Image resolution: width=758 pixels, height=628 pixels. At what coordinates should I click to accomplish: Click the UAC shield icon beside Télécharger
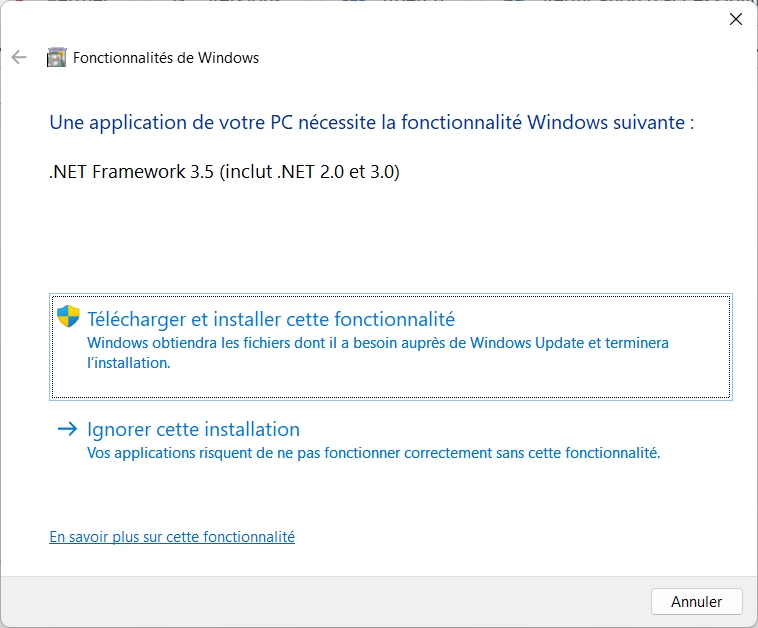[x=68, y=317]
